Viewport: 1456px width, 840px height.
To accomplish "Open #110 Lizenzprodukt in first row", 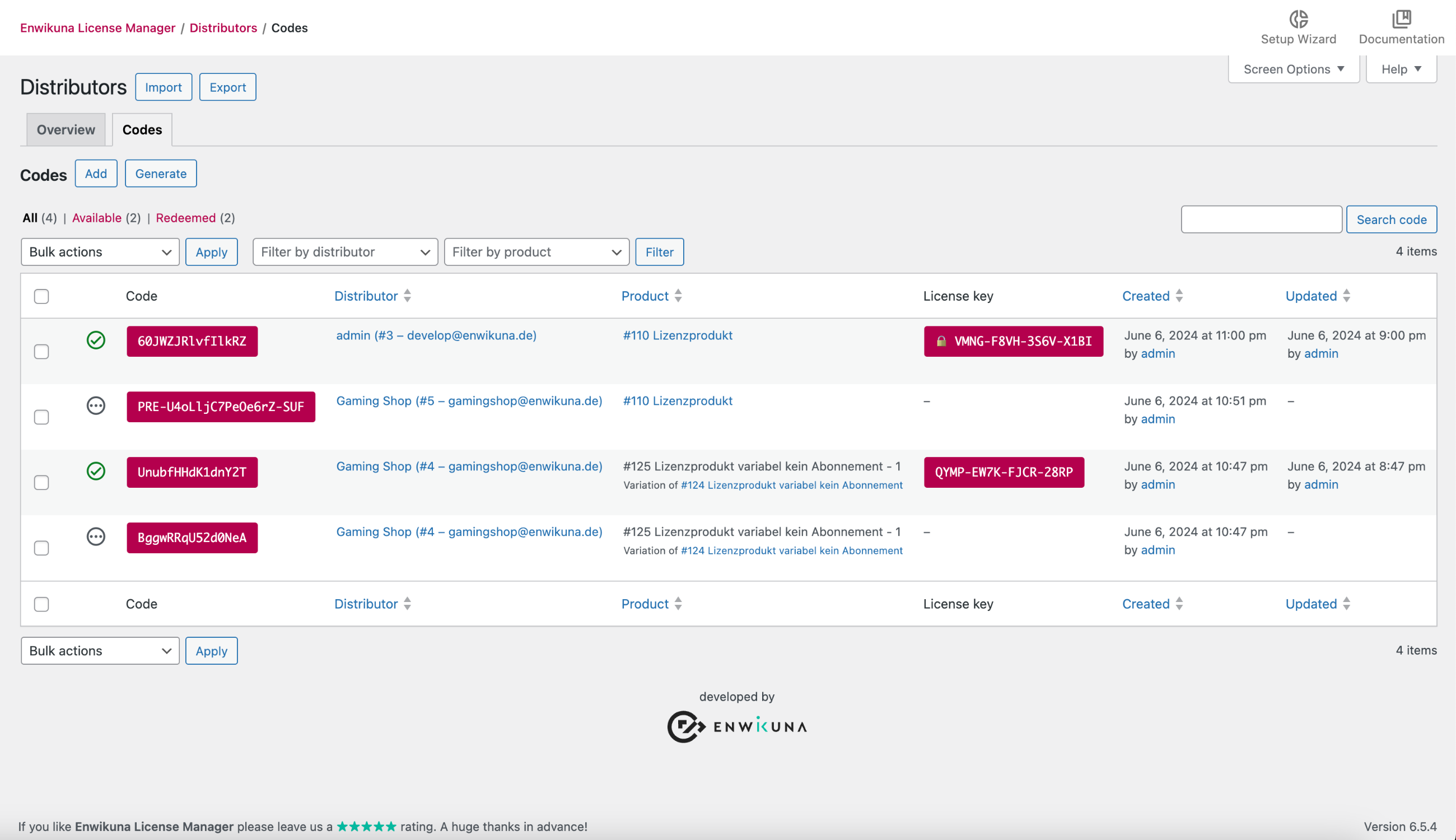I will [677, 335].
